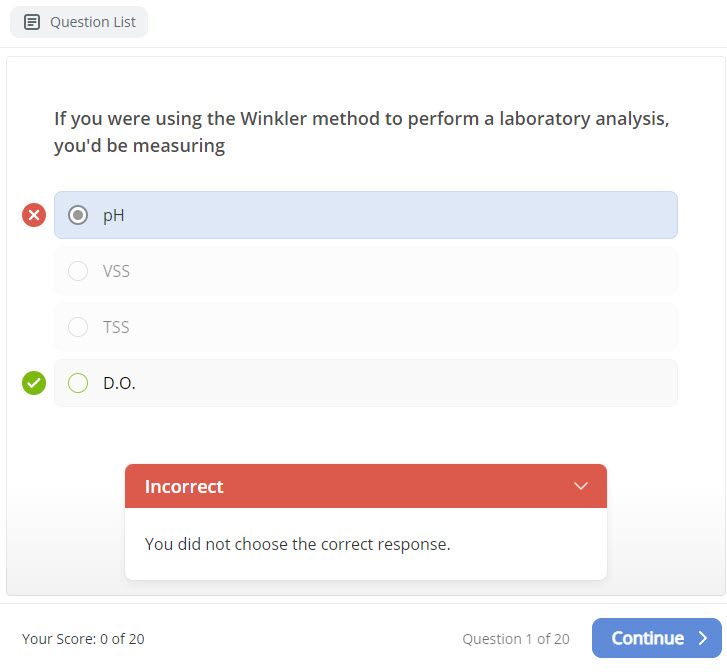Select the pH radio button
727x672 pixels.
(78, 215)
